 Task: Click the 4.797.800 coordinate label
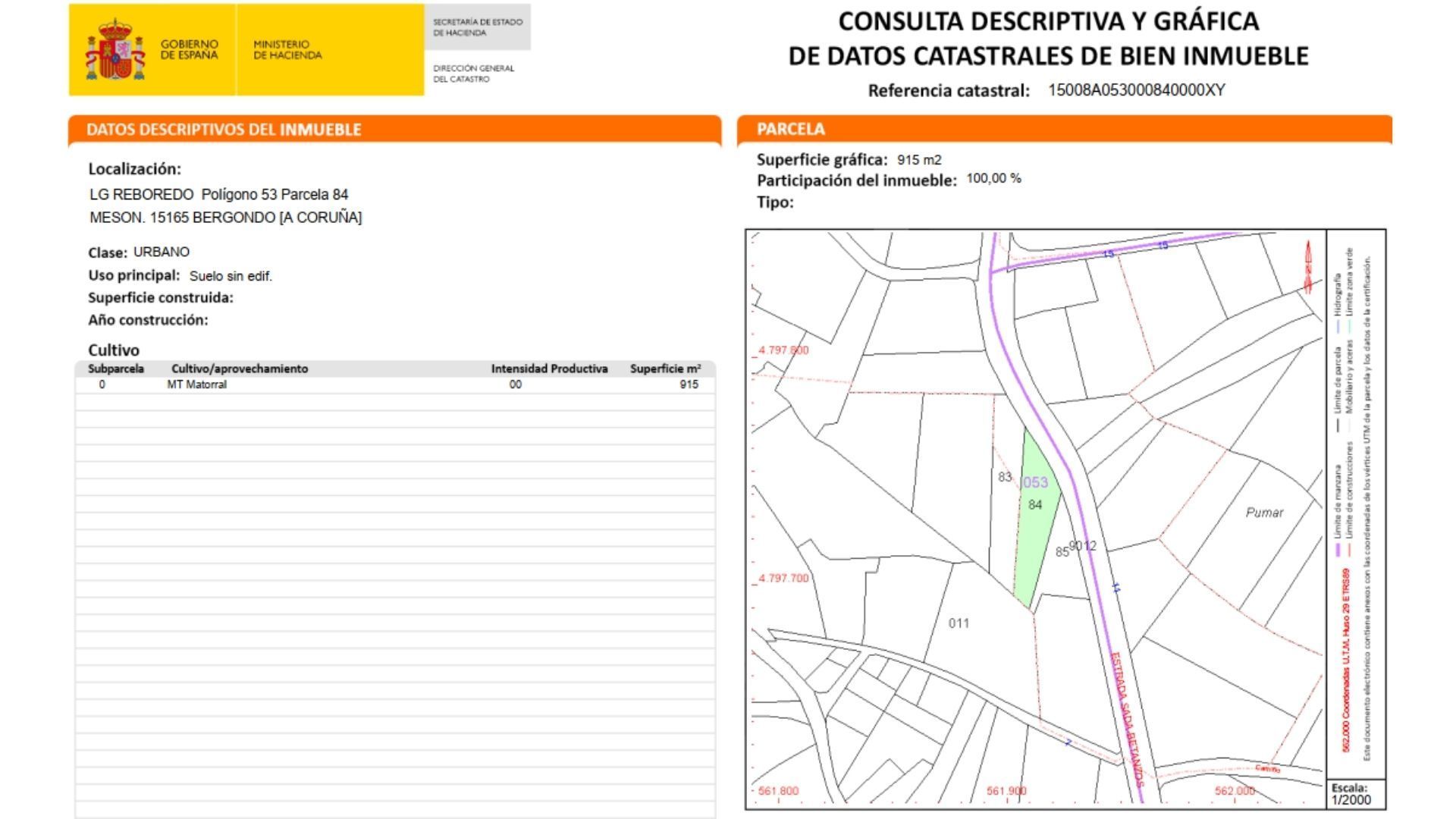coord(784,350)
